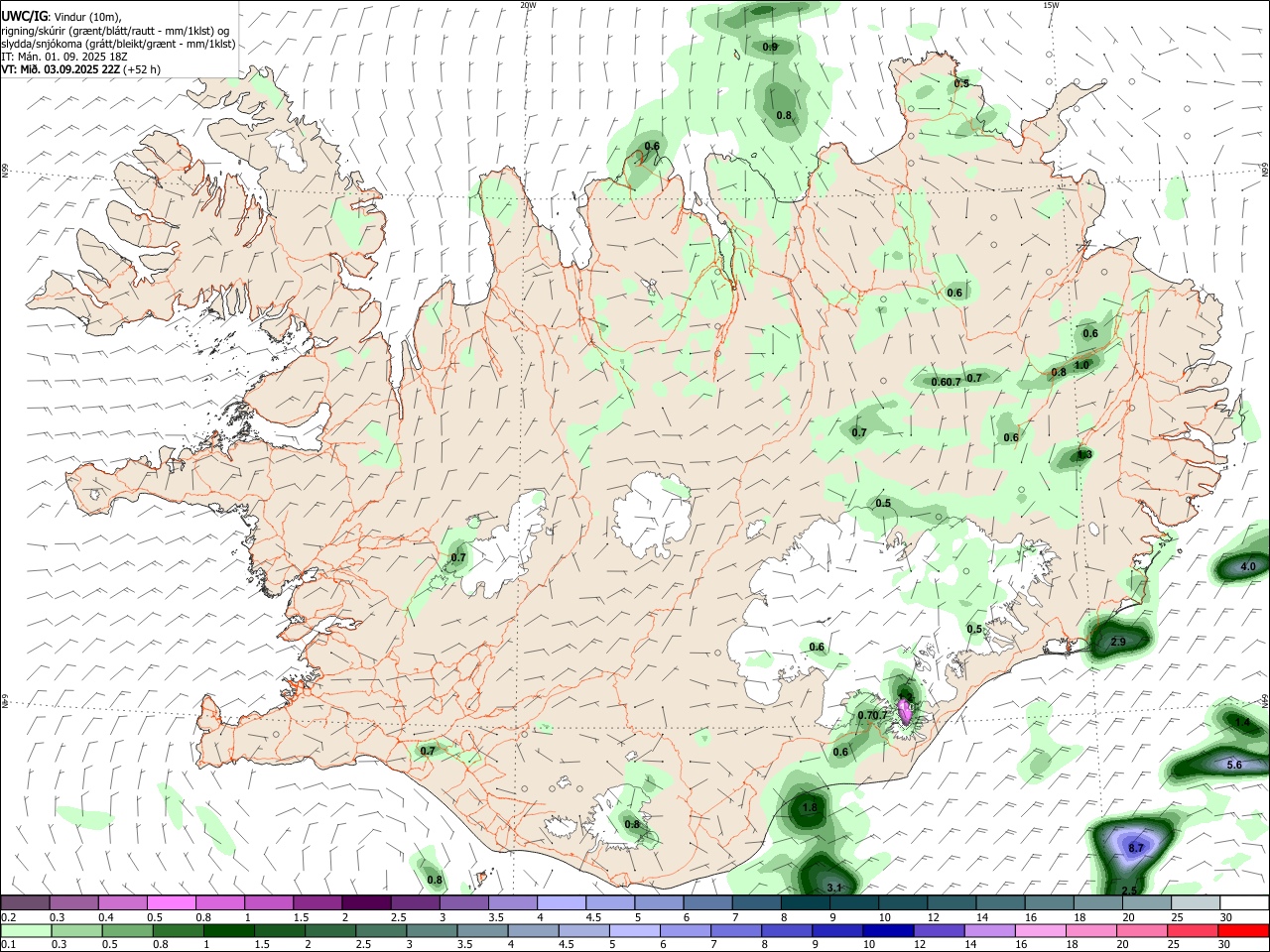Image resolution: width=1270 pixels, height=952 pixels.
Task: Click the 0.2 tick label in the upper legend
Action: (8, 917)
